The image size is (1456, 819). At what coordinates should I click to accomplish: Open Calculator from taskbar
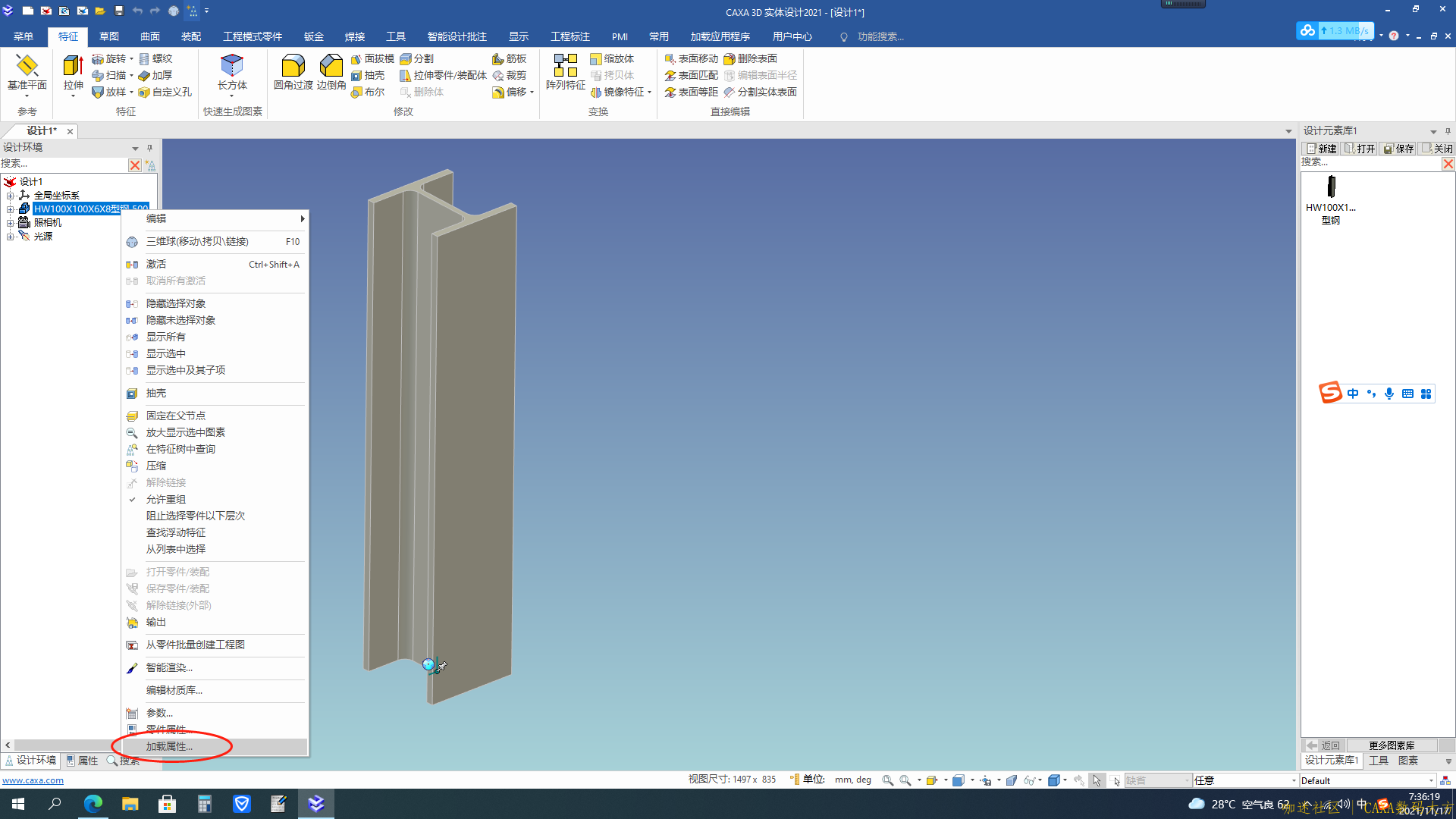coord(204,804)
